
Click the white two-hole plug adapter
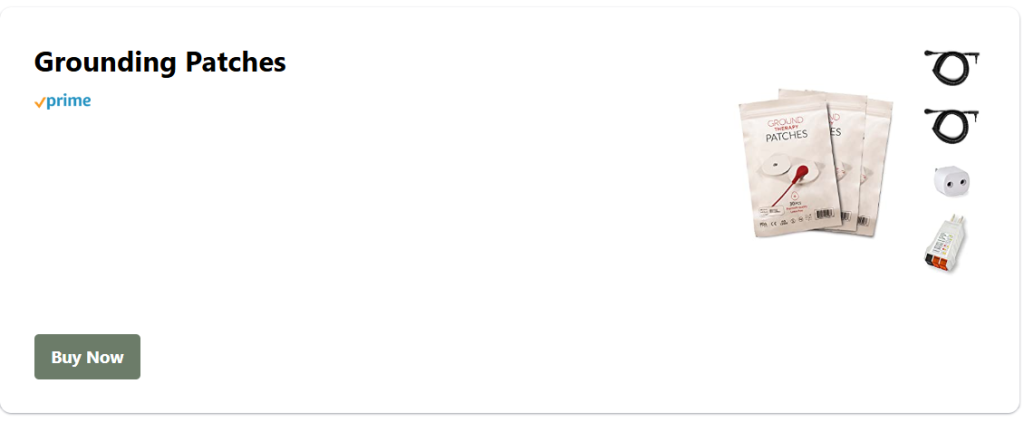(x=950, y=181)
